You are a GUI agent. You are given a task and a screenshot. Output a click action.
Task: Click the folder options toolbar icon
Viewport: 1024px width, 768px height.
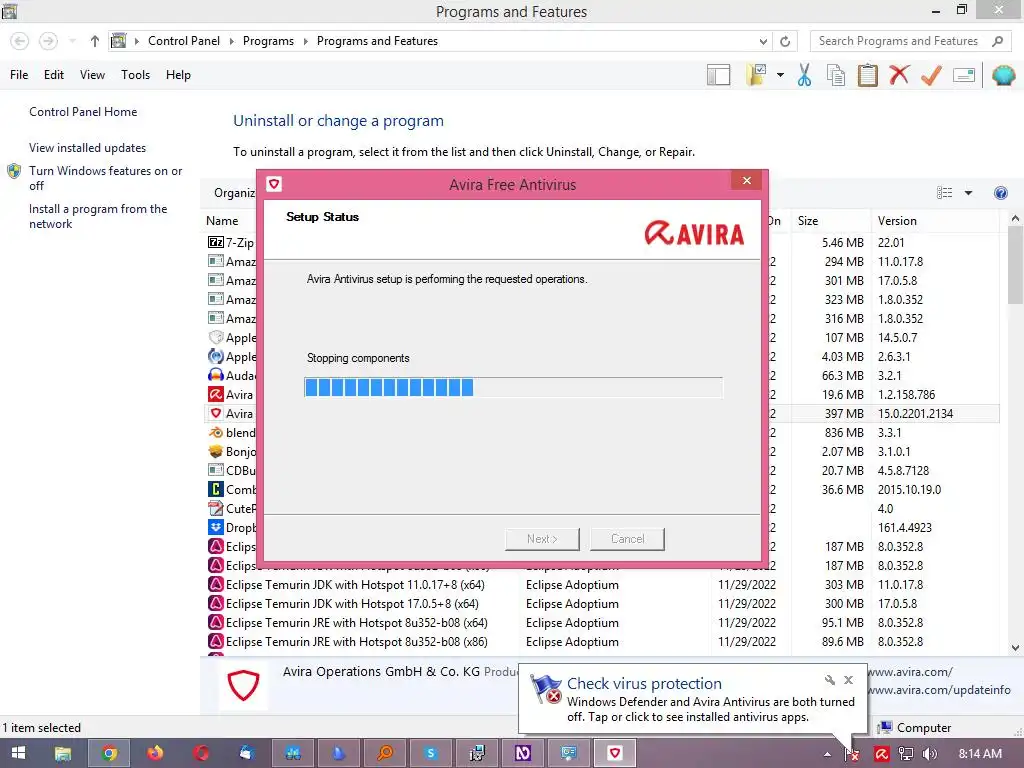pyautogui.click(x=756, y=75)
